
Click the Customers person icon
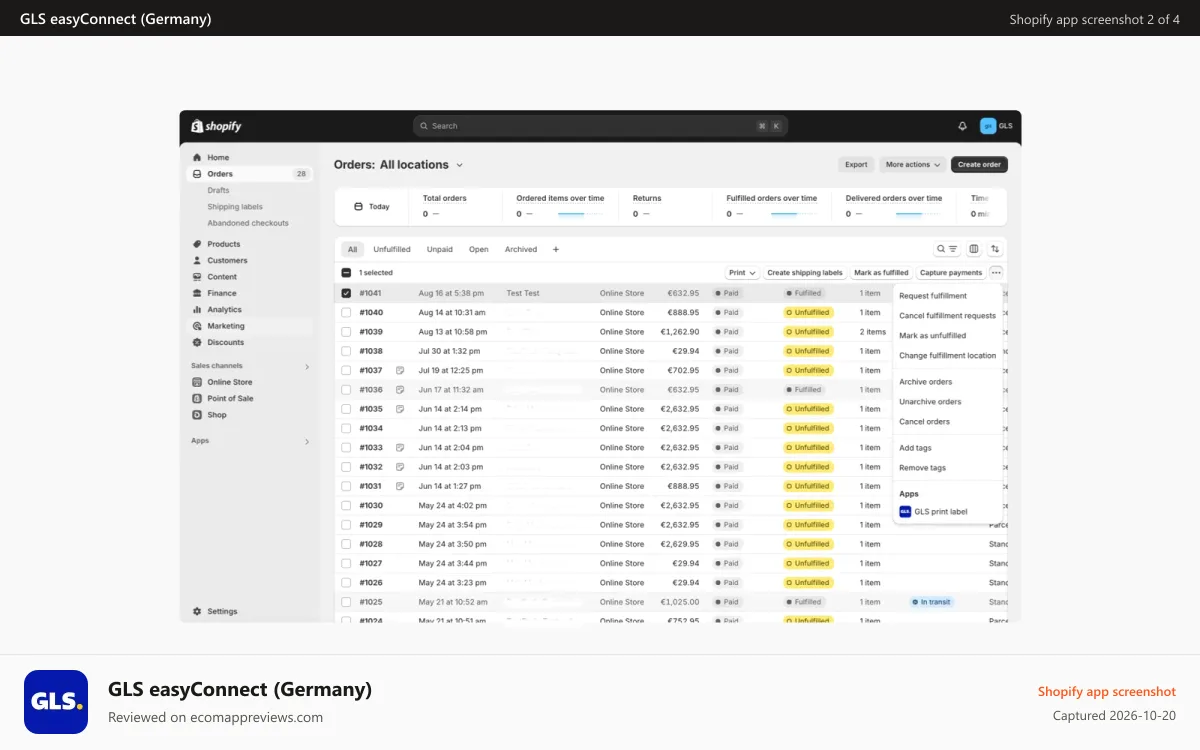click(197, 260)
